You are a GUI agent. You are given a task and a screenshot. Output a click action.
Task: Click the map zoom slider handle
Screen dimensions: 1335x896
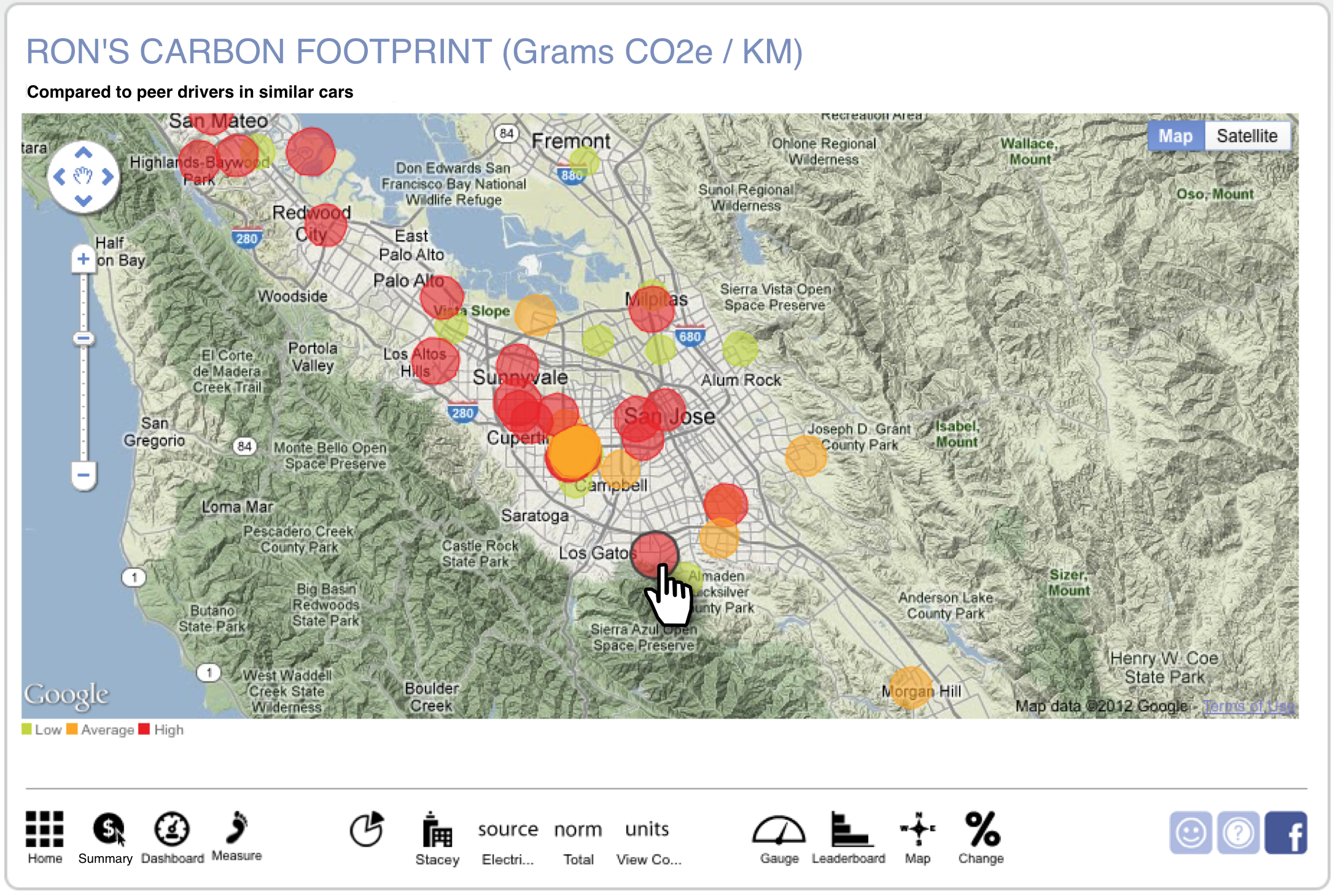click(x=84, y=338)
